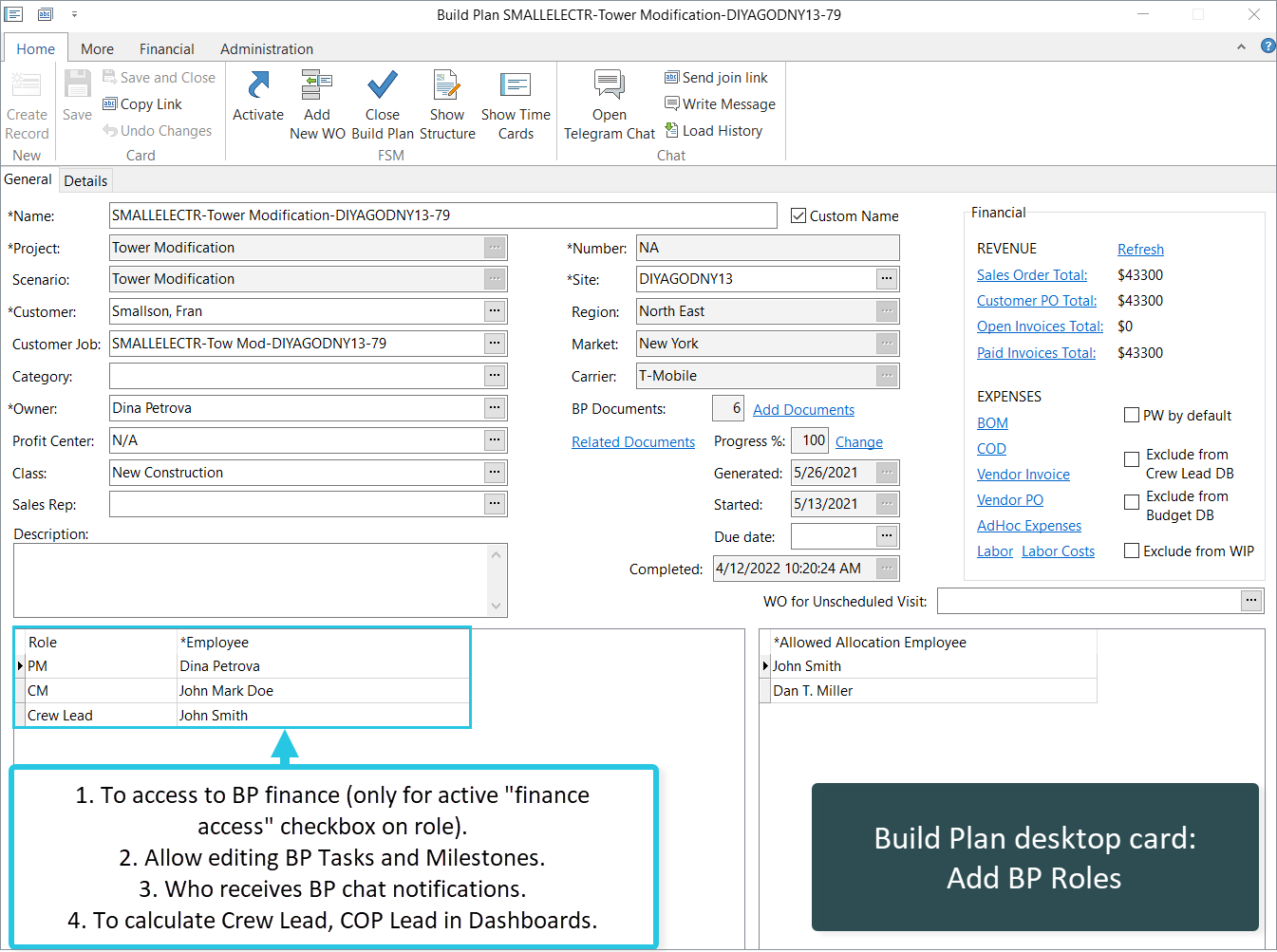Screen dimensions: 1277x952
Task: Select Dan T. Miller allocation row
Action: tap(929, 691)
